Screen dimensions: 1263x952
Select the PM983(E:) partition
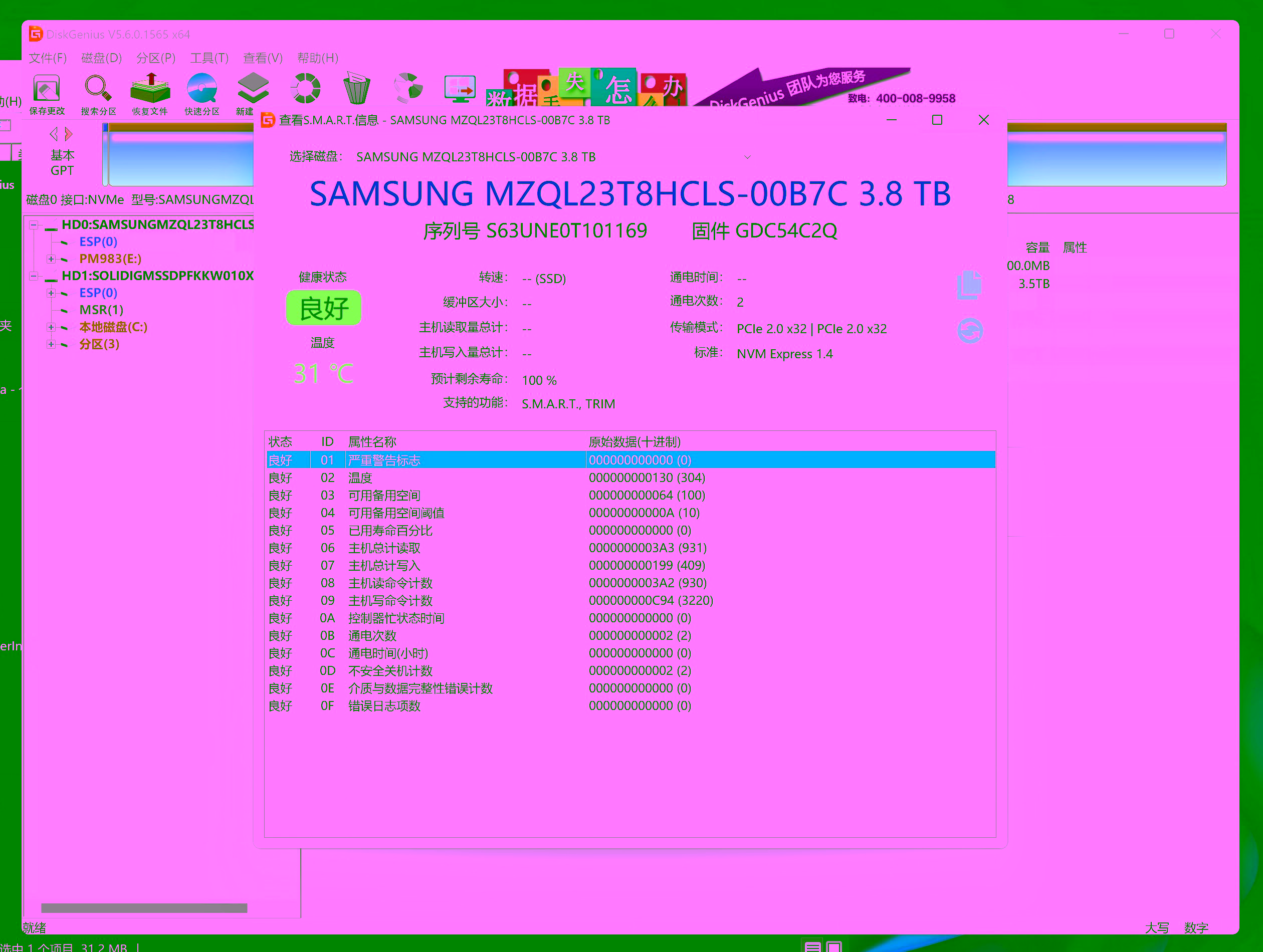(110, 259)
